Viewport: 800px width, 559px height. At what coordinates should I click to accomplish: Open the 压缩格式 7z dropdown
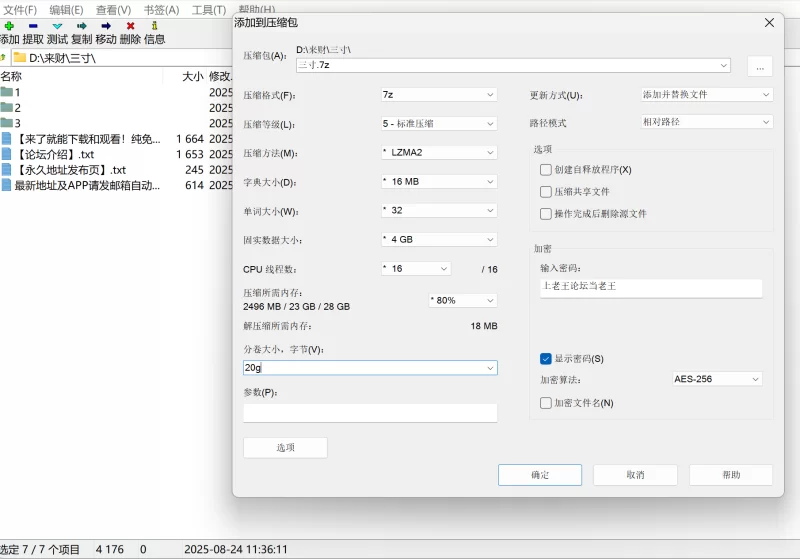pos(438,95)
